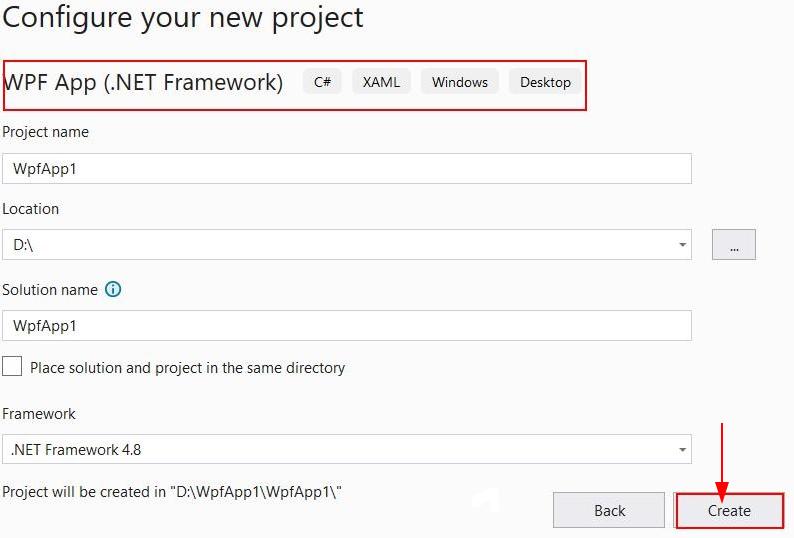Image resolution: width=794 pixels, height=538 pixels.
Task: Click the Framework label text
Action: [39, 413]
